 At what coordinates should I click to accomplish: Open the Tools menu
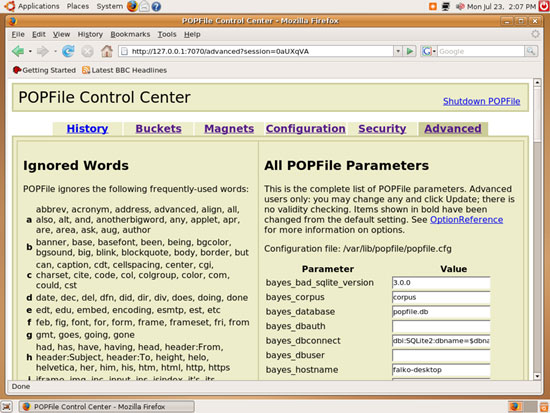167,34
